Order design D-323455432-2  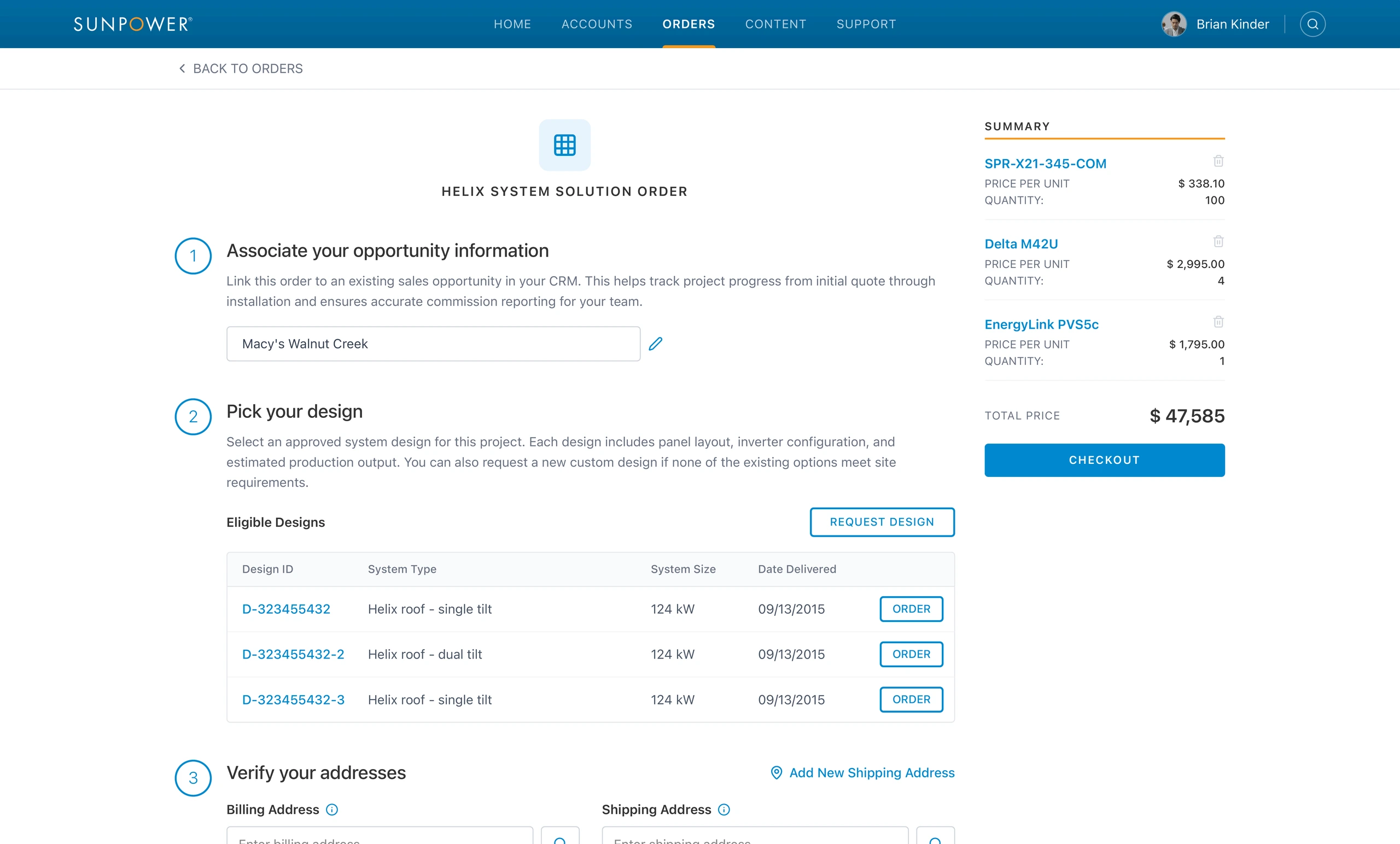point(911,654)
